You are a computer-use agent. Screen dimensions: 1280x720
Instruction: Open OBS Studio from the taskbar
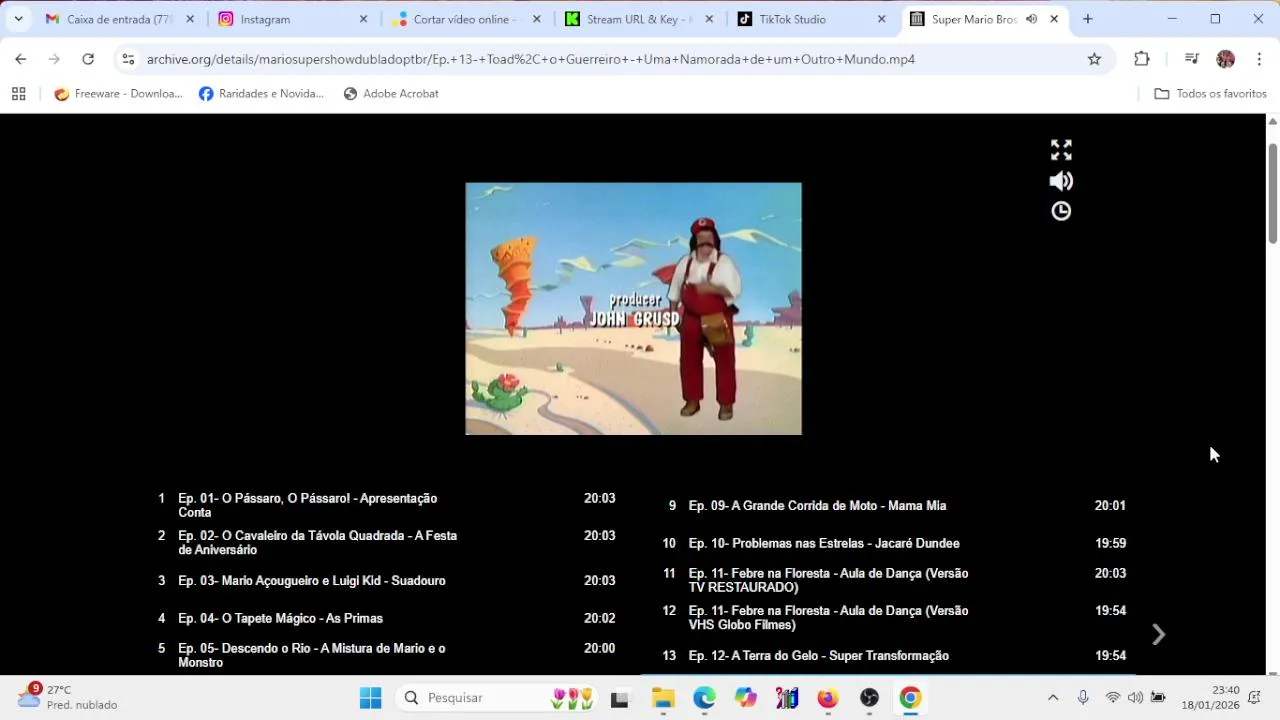click(869, 698)
